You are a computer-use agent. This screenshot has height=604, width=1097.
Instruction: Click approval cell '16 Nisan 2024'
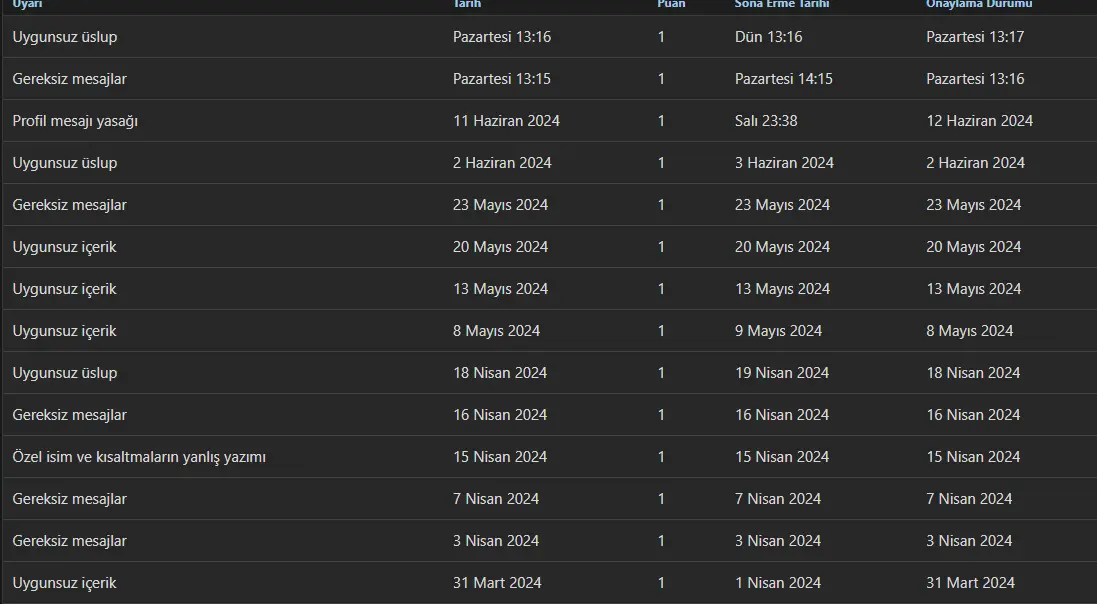coord(973,415)
